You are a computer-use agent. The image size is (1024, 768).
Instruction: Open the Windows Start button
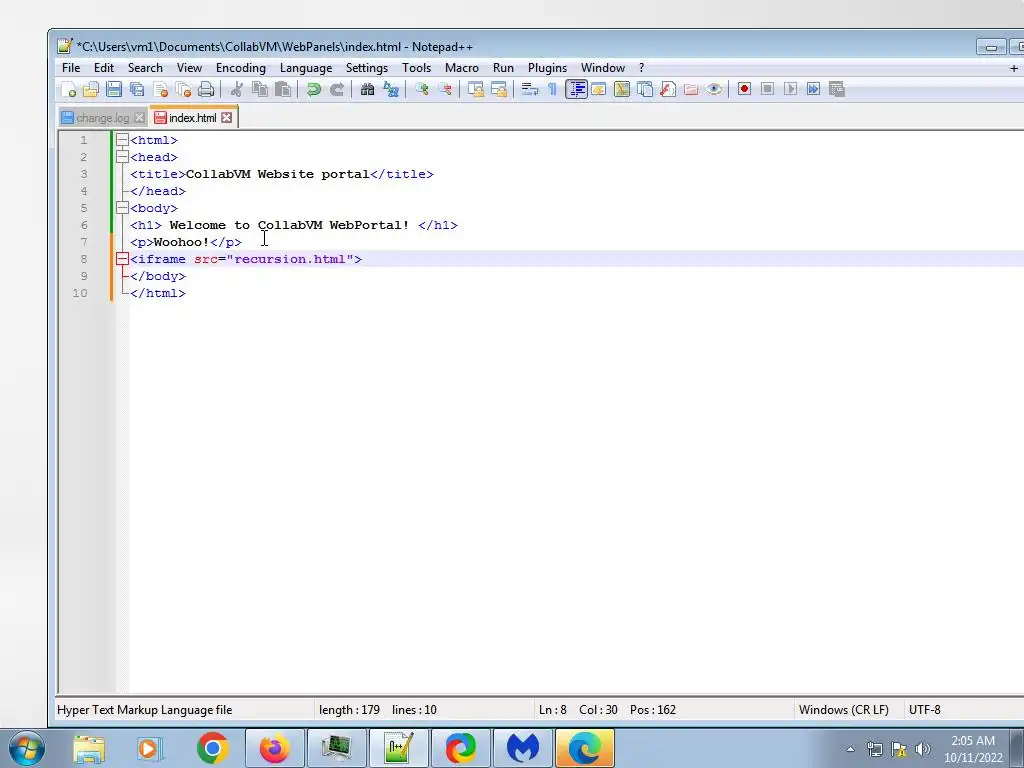point(27,748)
